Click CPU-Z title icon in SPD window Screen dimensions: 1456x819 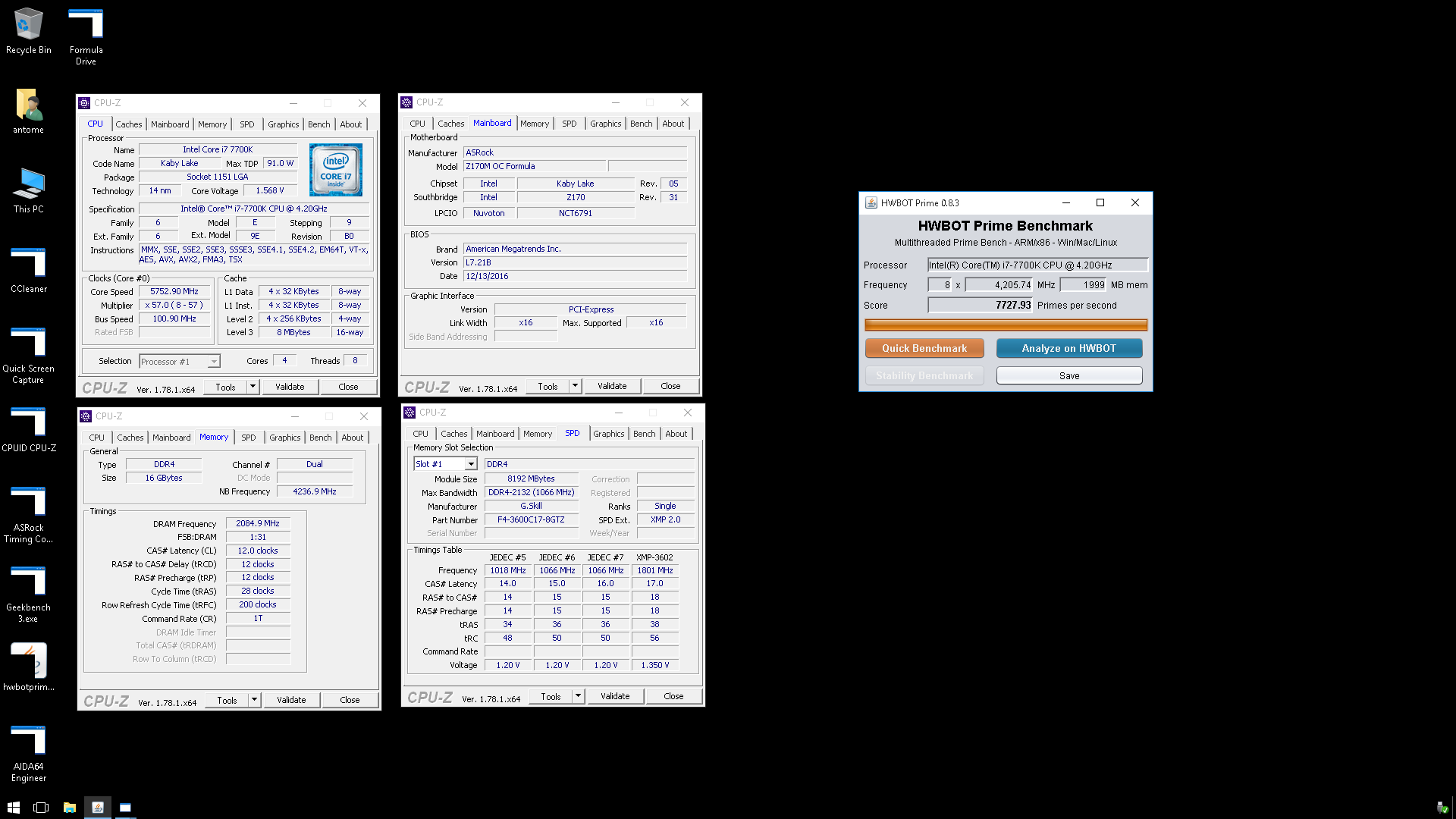pyautogui.click(x=409, y=413)
